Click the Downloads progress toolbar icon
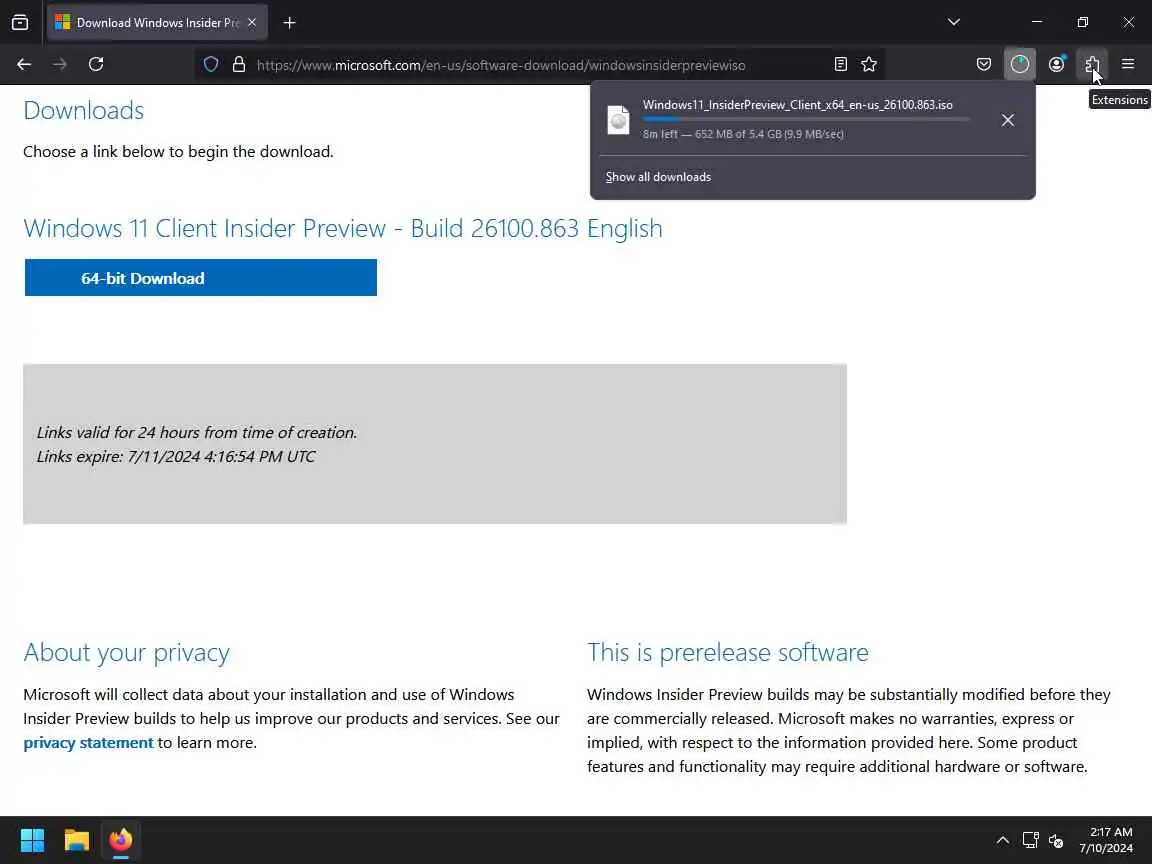Screen dimensions: 1152x864 pyautogui.click(x=1020, y=65)
